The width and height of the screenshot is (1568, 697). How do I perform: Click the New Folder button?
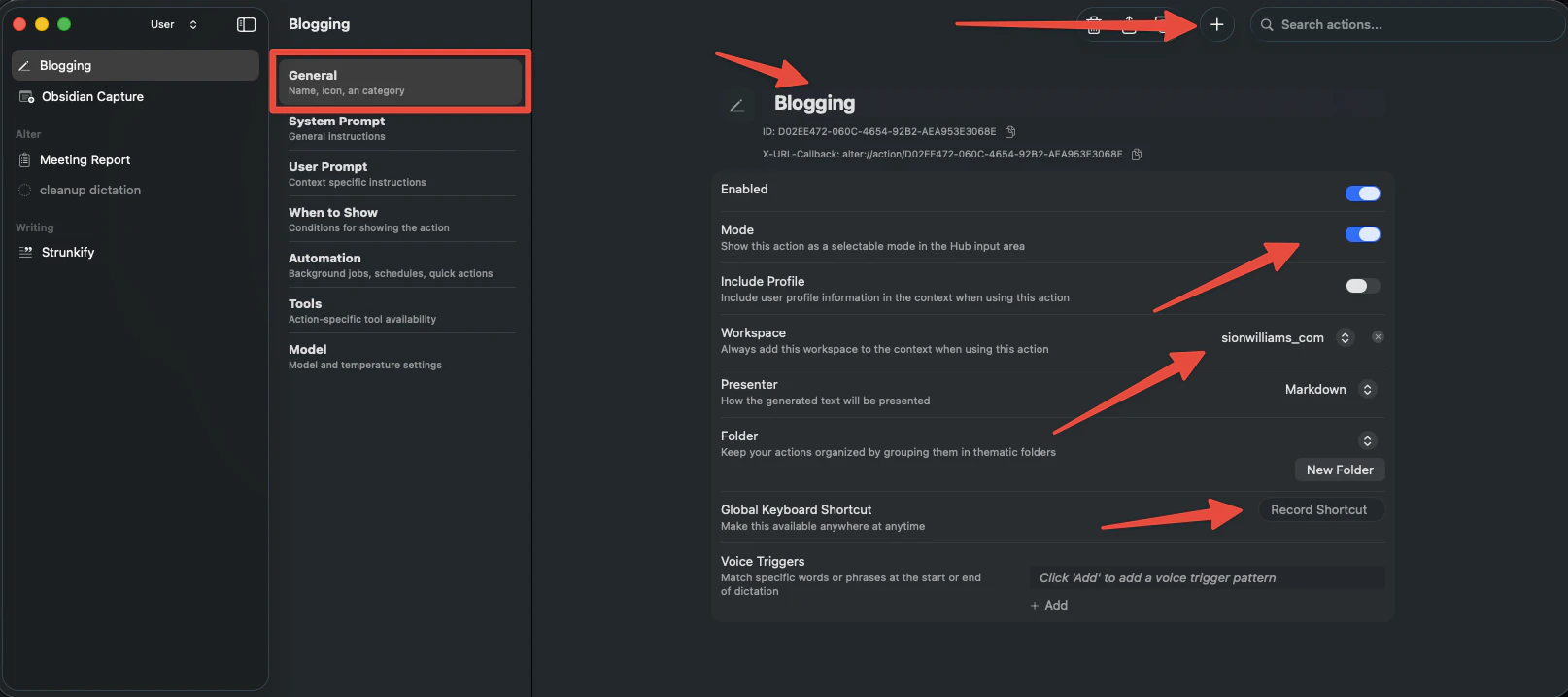1339,470
